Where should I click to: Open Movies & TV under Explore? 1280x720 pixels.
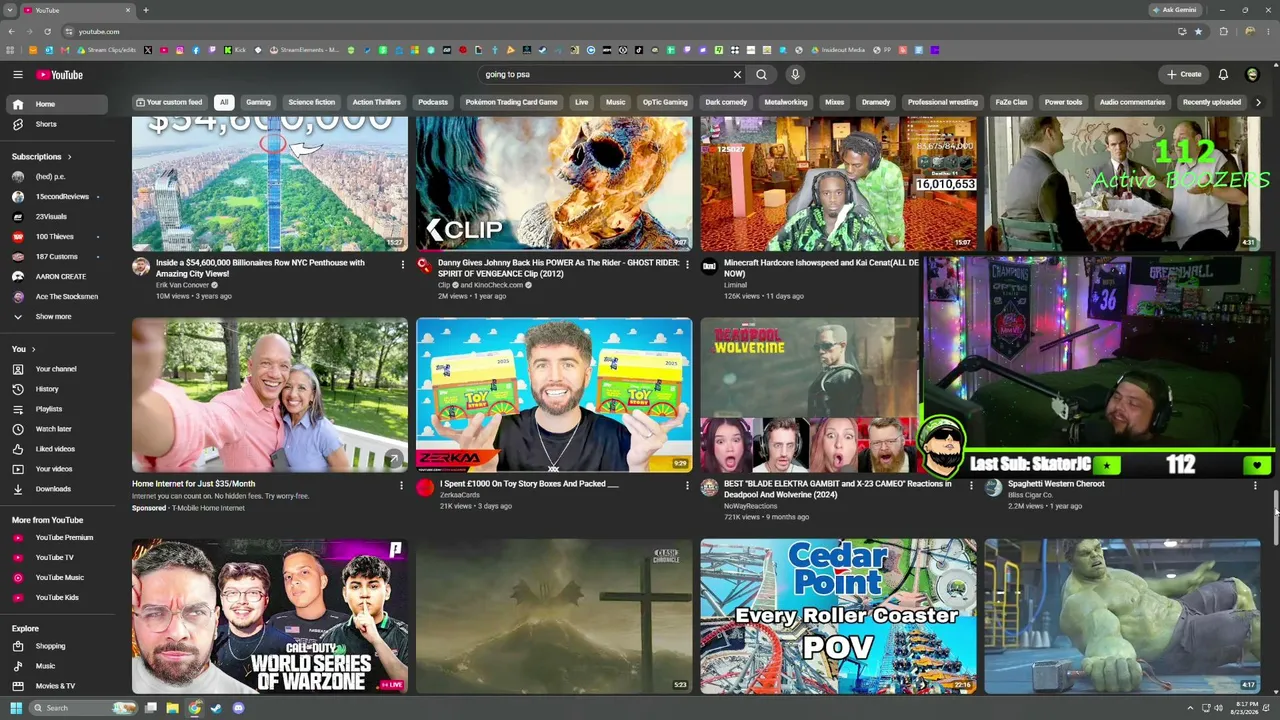click(x=59, y=686)
